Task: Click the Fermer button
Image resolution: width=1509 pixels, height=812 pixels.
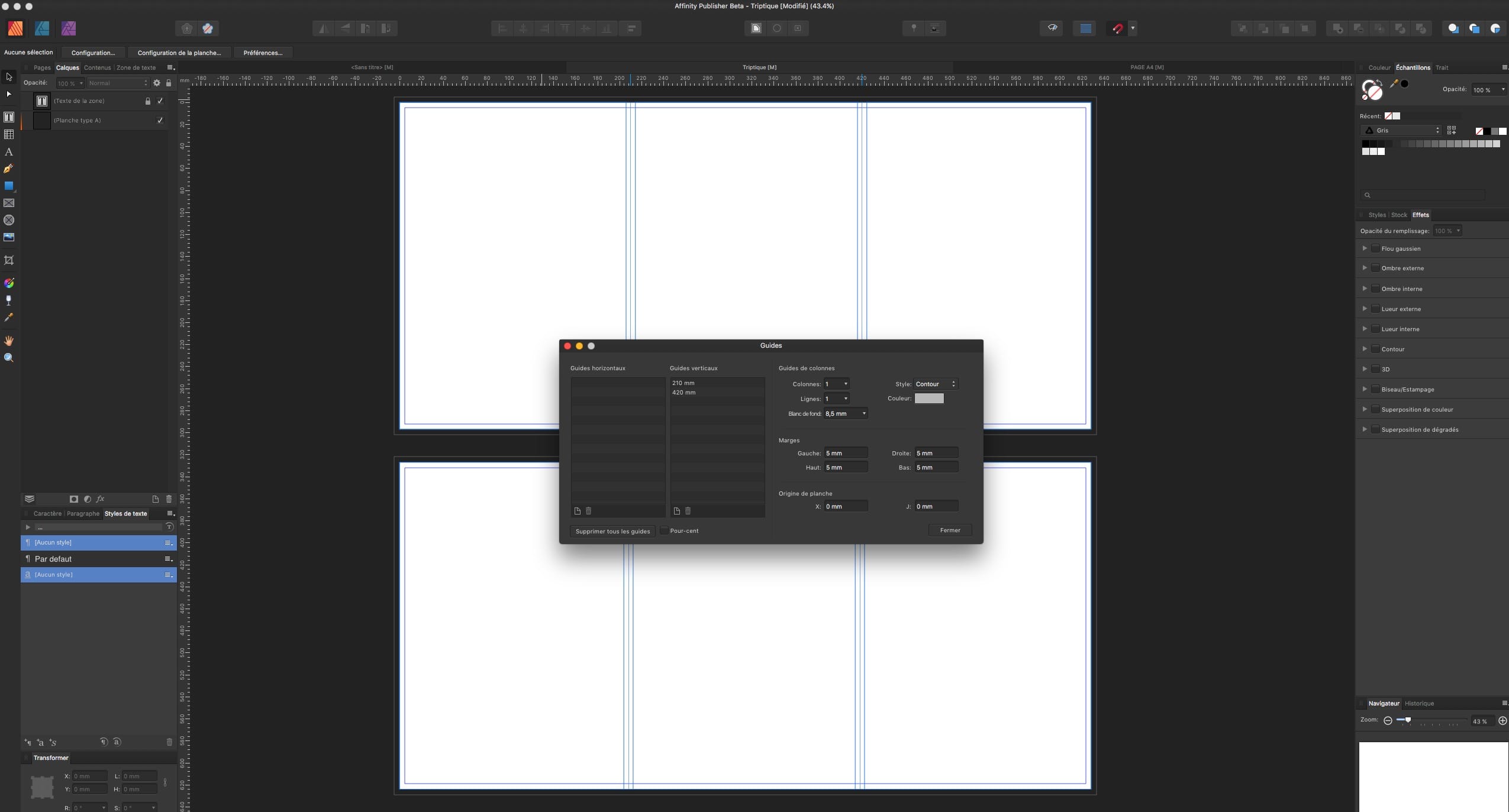Action: [x=950, y=530]
